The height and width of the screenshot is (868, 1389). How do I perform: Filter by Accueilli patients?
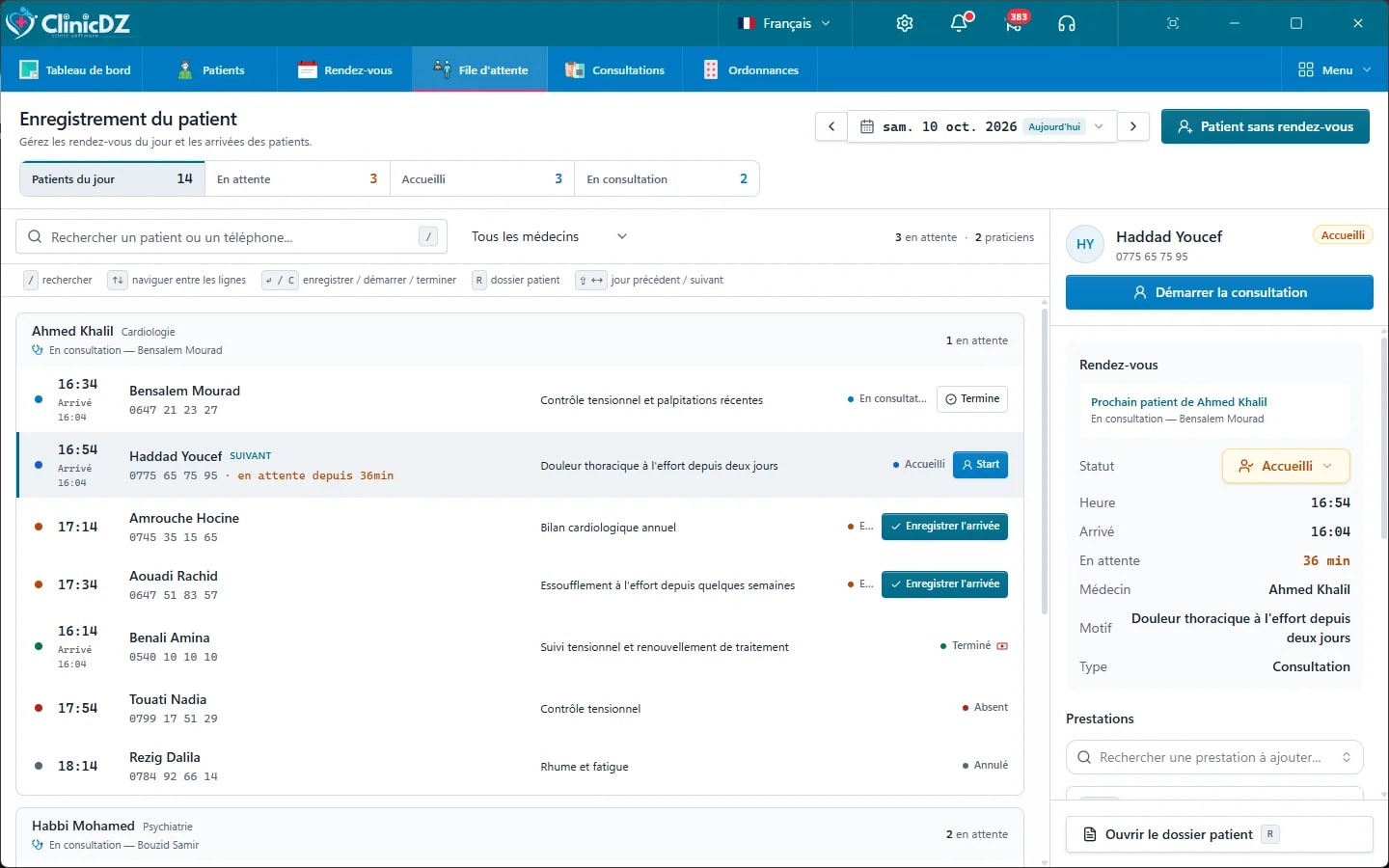tap(482, 178)
